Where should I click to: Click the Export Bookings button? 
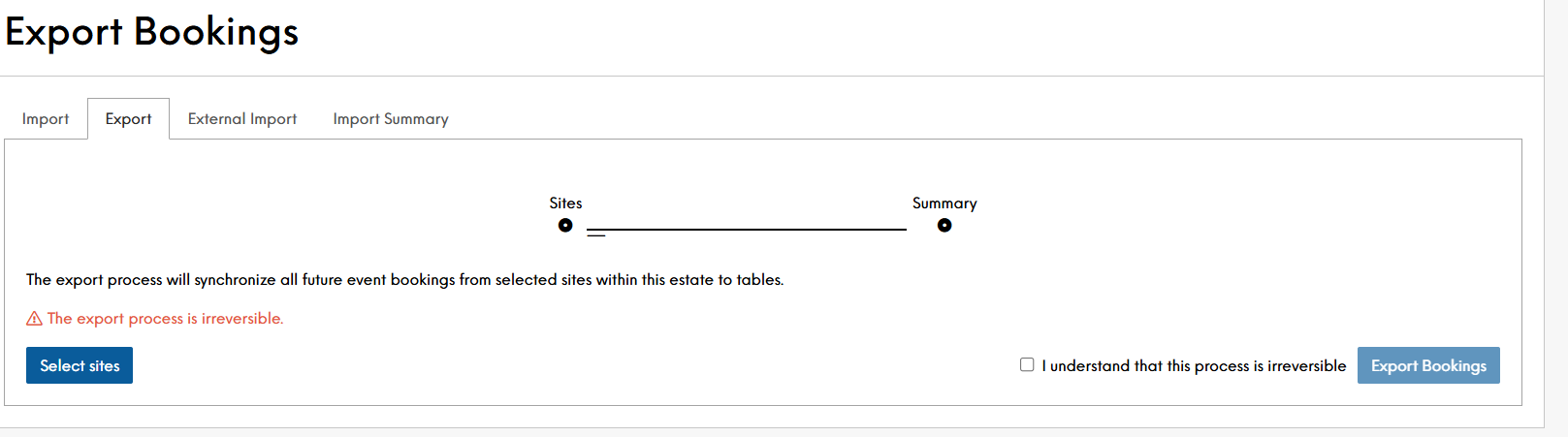click(1428, 365)
